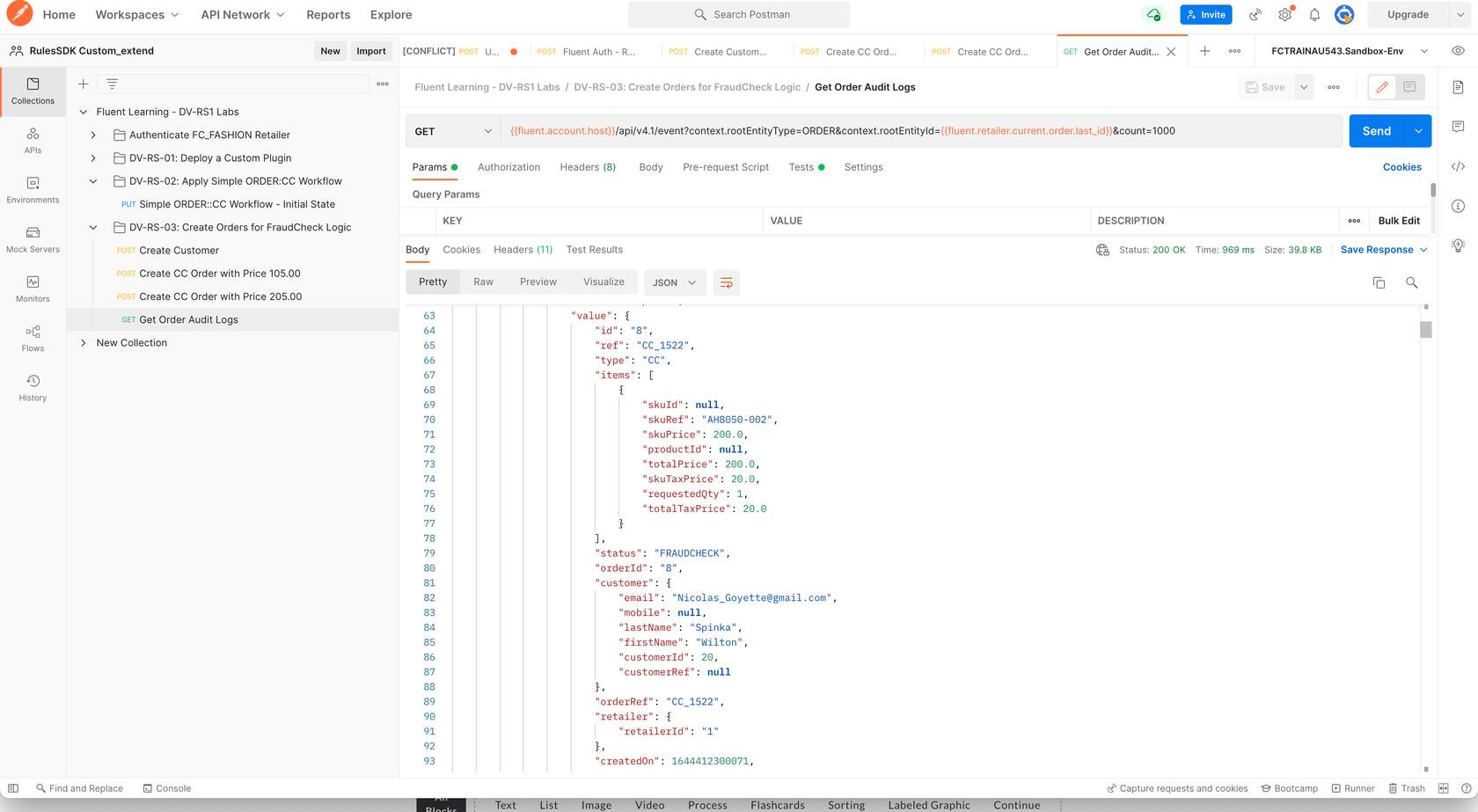This screenshot has height=812, width=1478.
Task: Open the Environments sidebar panel
Action: [x=33, y=189]
